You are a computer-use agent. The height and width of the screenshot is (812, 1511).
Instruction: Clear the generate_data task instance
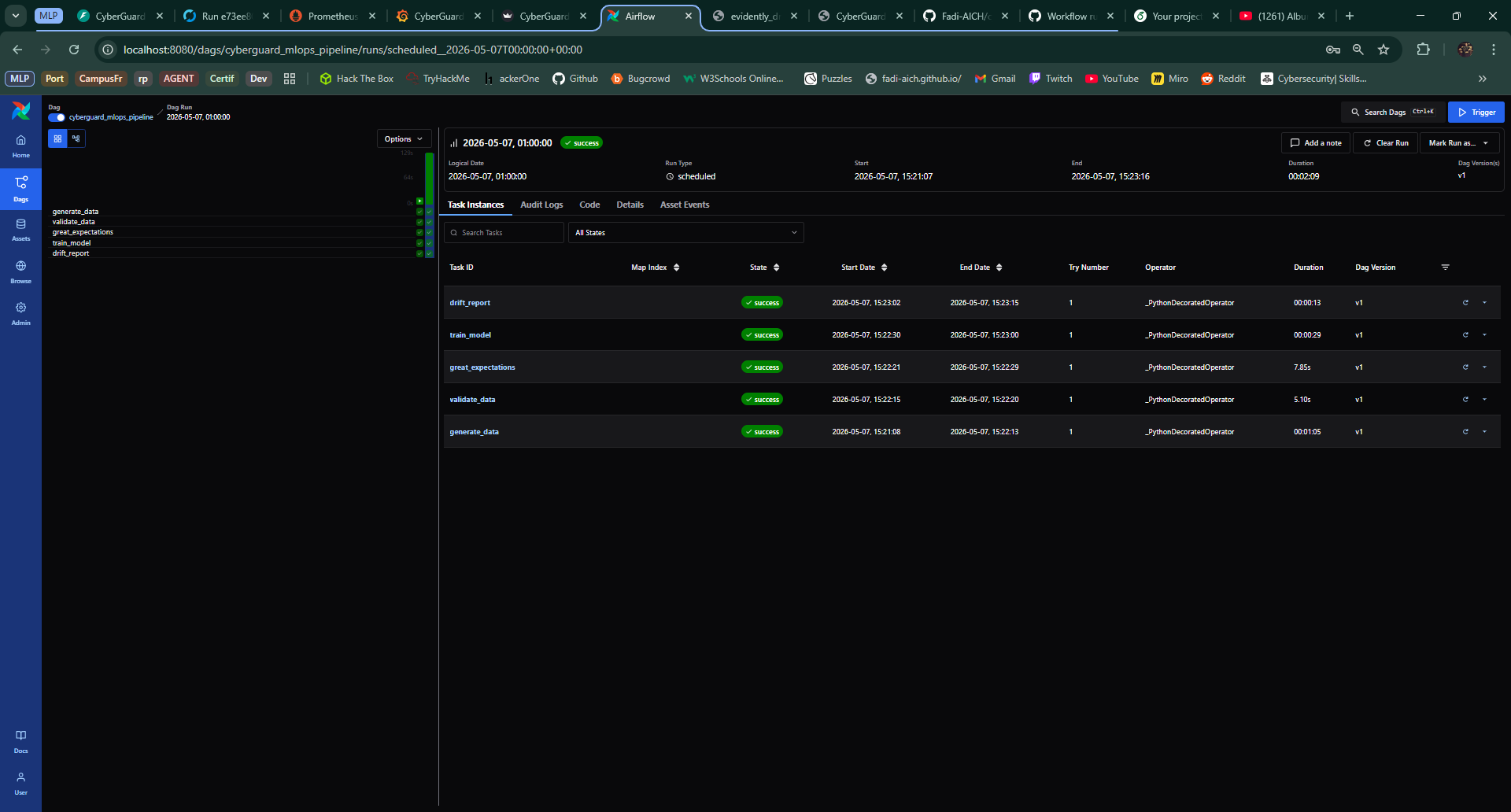point(1465,432)
